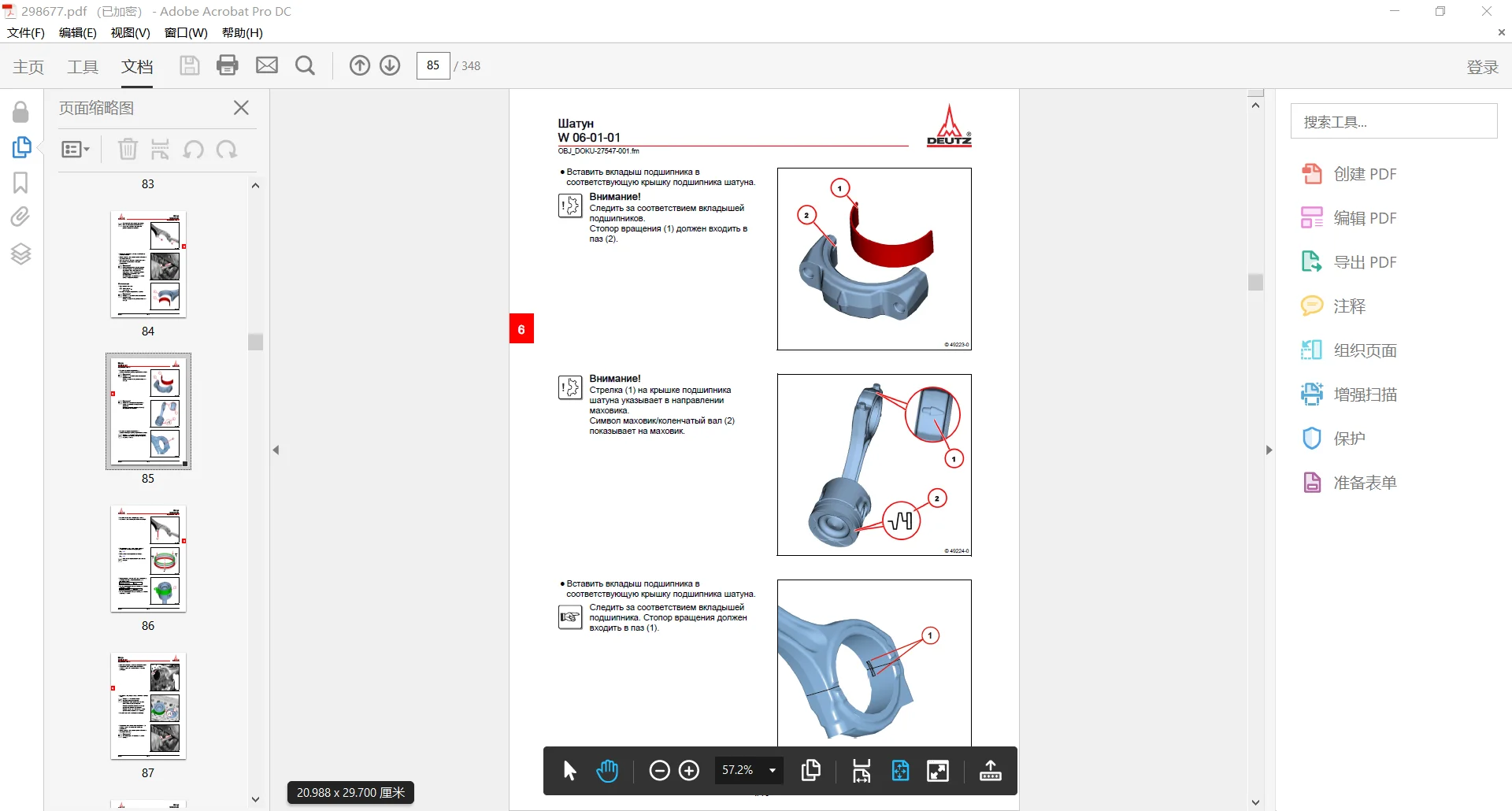Go to previous page with up arrow
The height and width of the screenshot is (811, 1512).
[359, 65]
